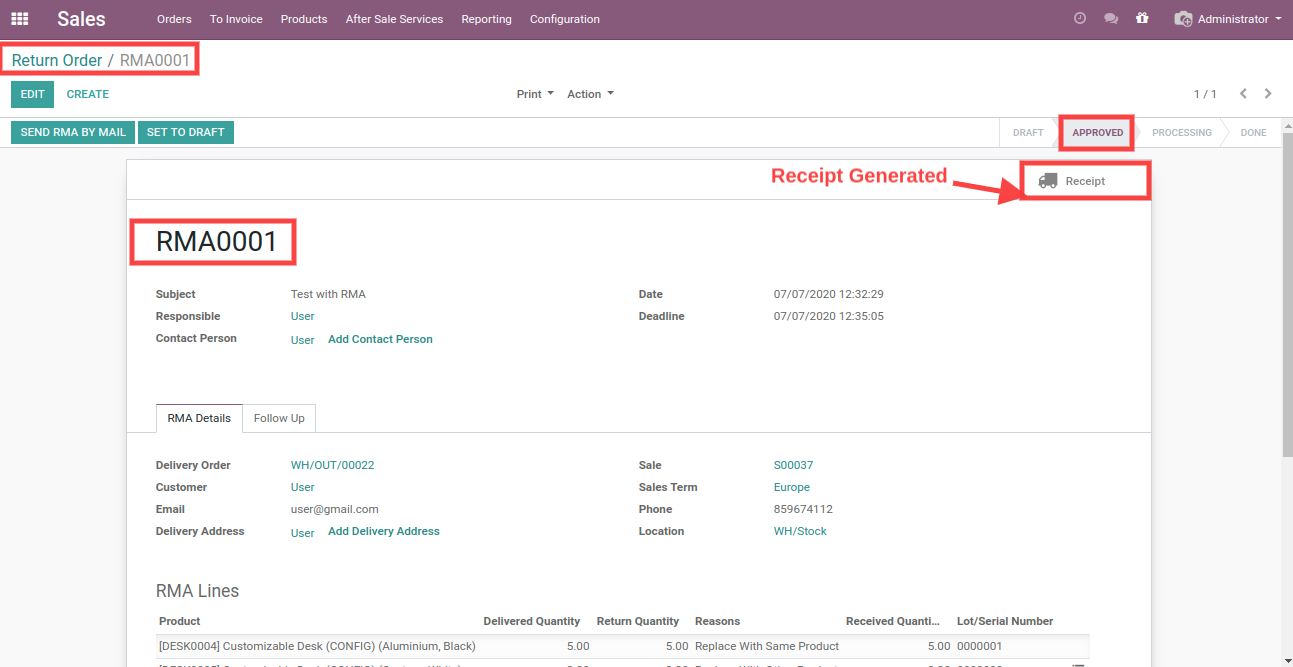The image size is (1293, 667).
Task: Expand the Action dropdown
Action: click(590, 94)
